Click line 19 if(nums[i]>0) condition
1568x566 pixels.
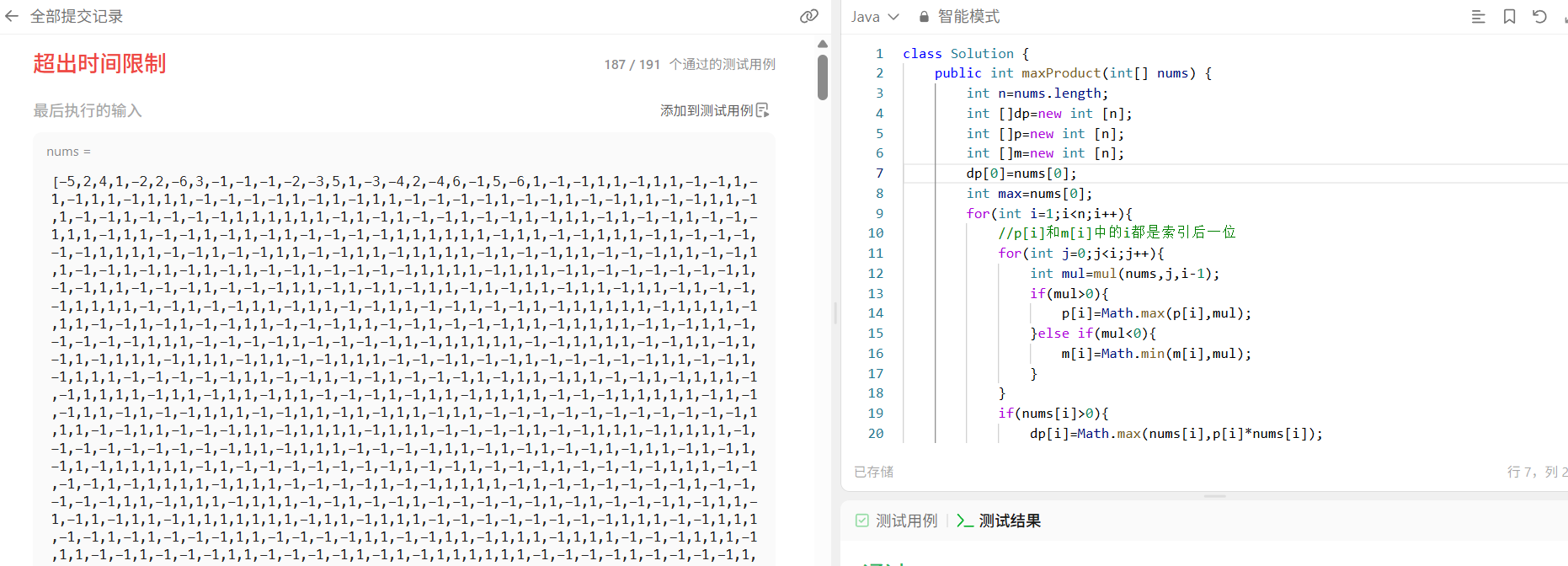coord(1053,414)
